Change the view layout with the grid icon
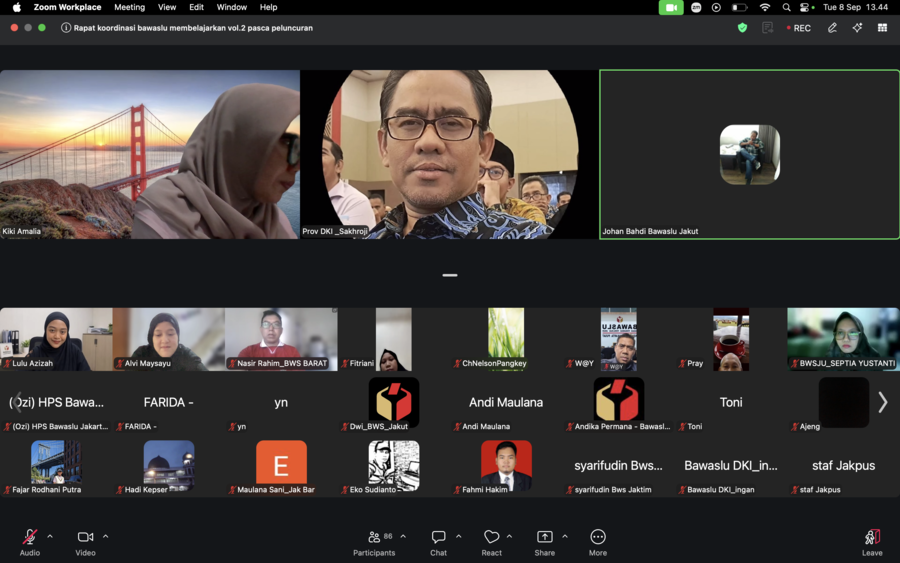 (x=882, y=28)
